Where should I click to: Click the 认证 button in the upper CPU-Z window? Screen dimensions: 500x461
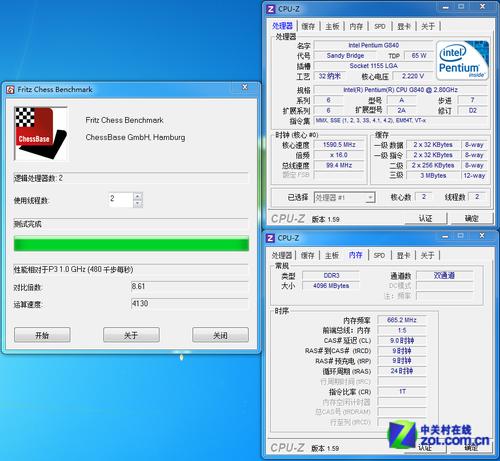[x=426, y=218]
